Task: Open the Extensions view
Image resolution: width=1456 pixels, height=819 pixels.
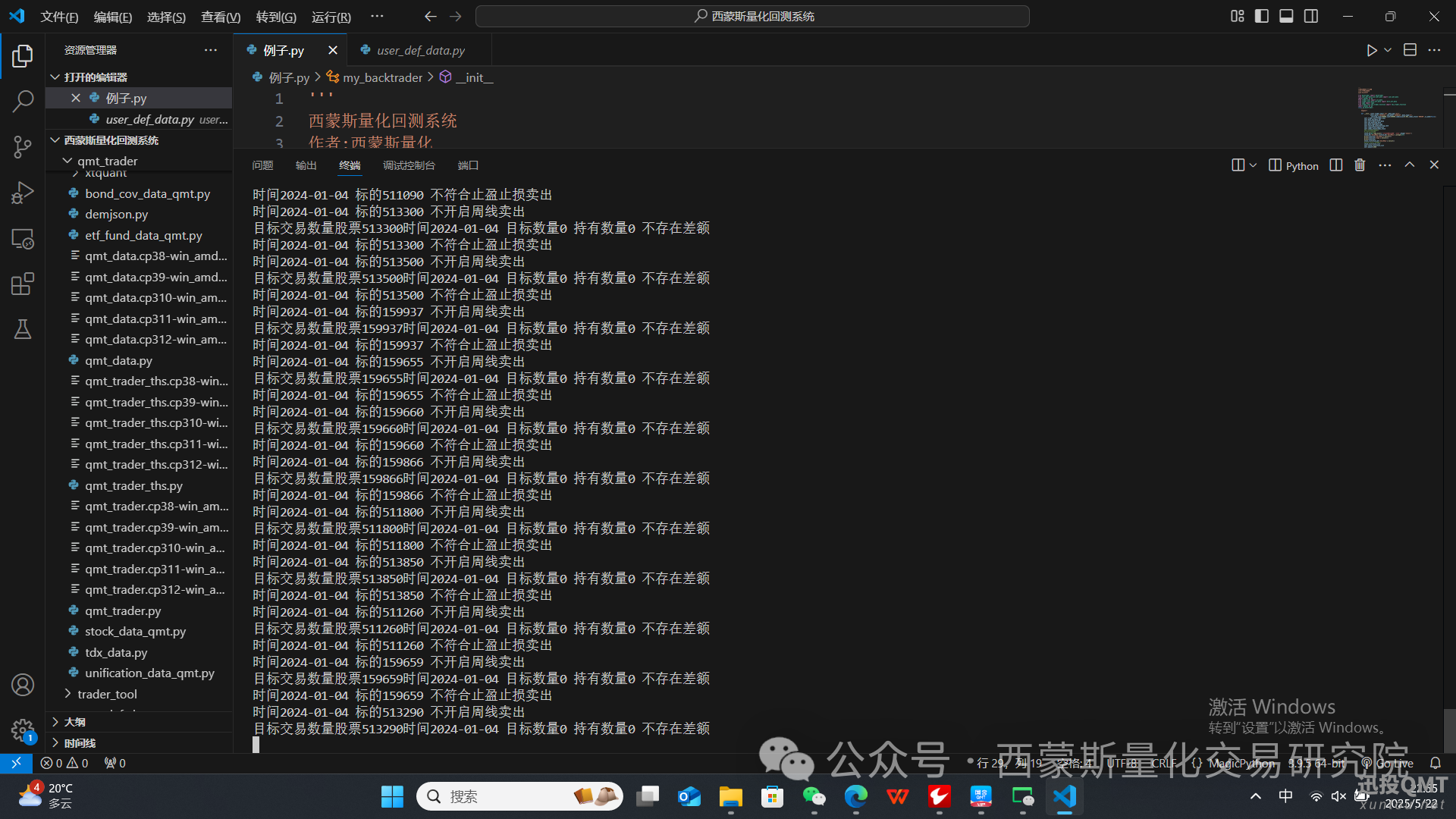Action: pyautogui.click(x=23, y=284)
